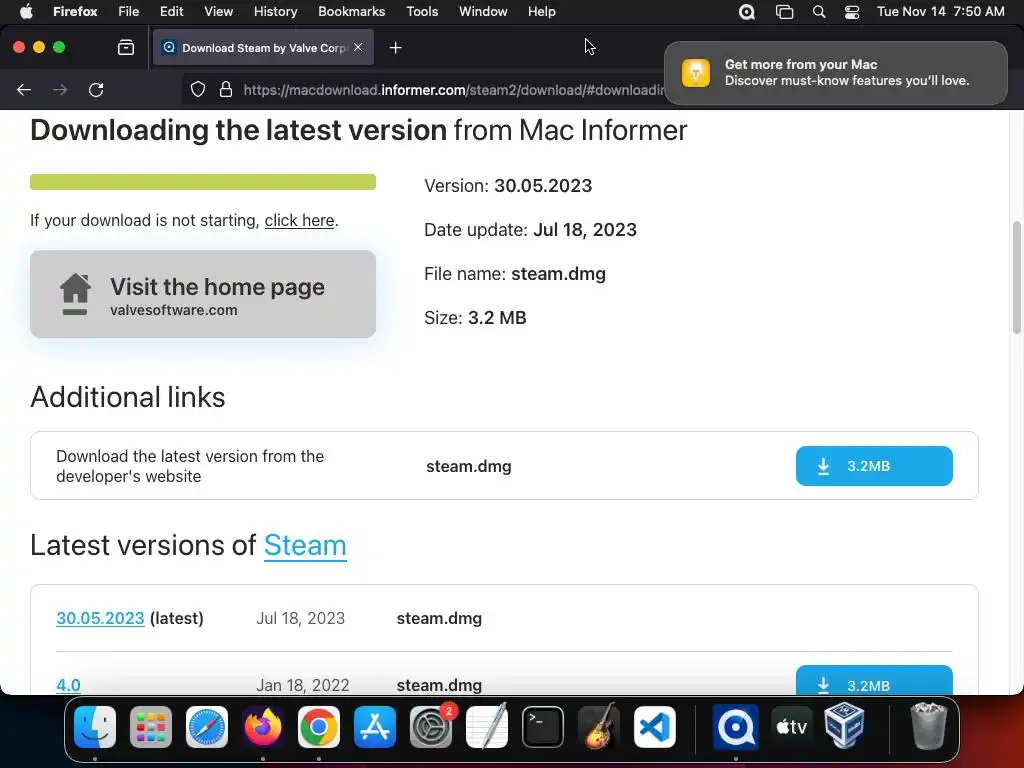This screenshot has height=768, width=1024.
Task: Launch Safari from the Dock
Action: click(207, 727)
